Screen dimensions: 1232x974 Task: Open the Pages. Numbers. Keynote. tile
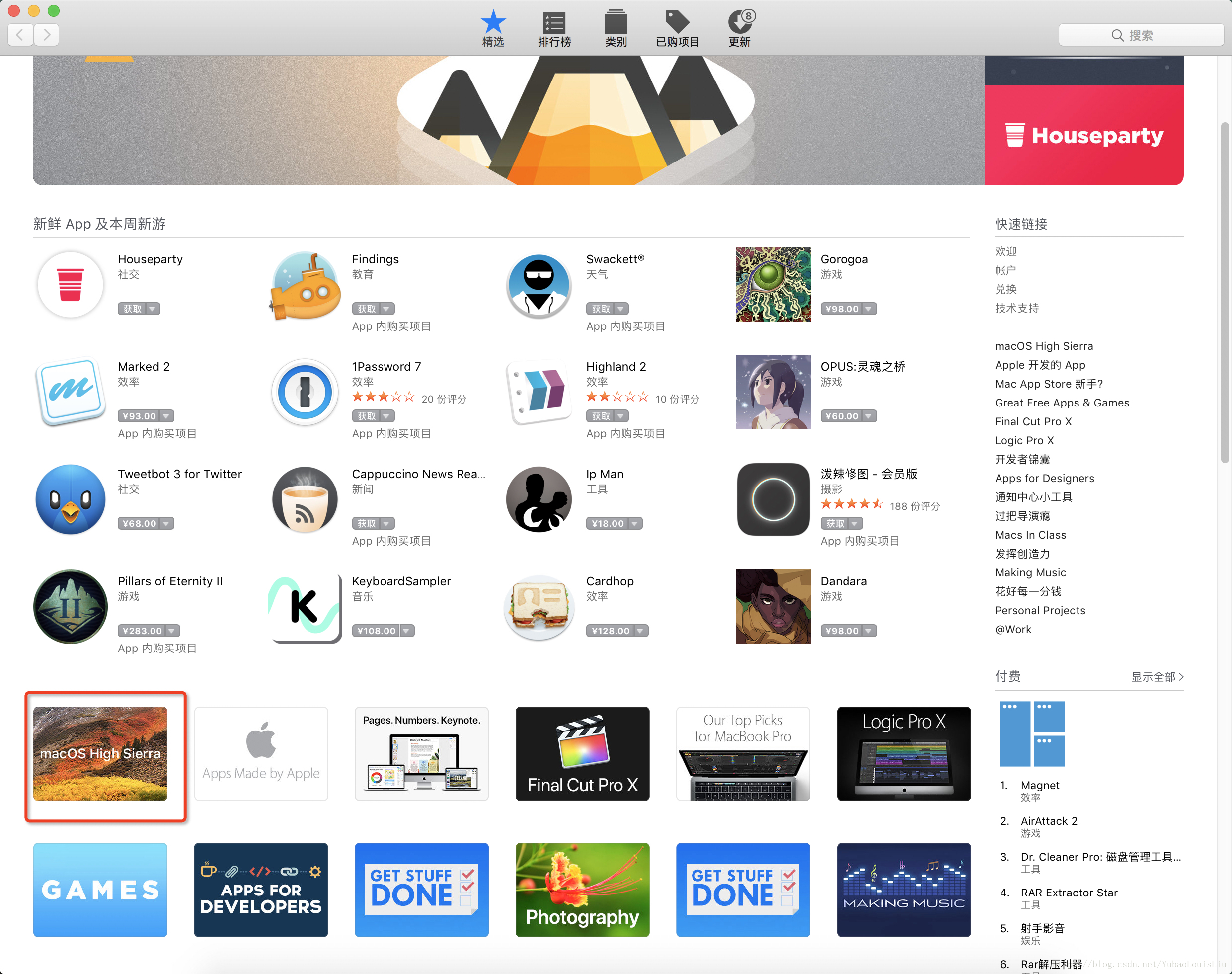(x=422, y=754)
